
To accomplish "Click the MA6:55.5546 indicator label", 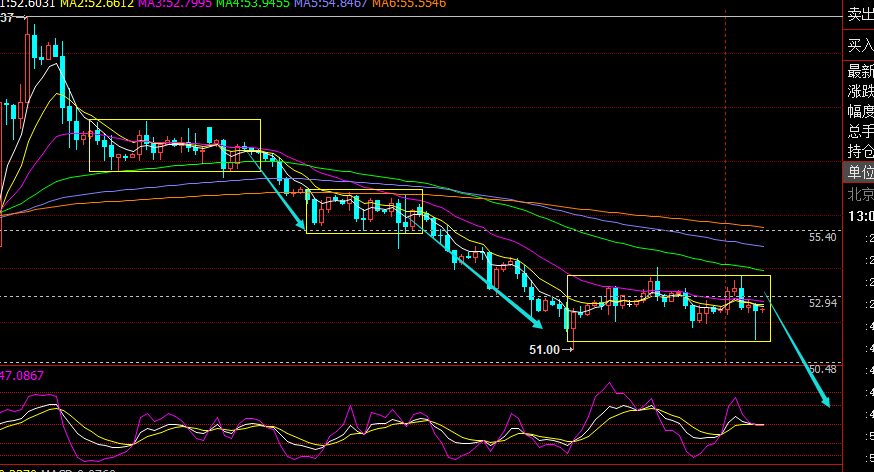I will coord(409,3).
